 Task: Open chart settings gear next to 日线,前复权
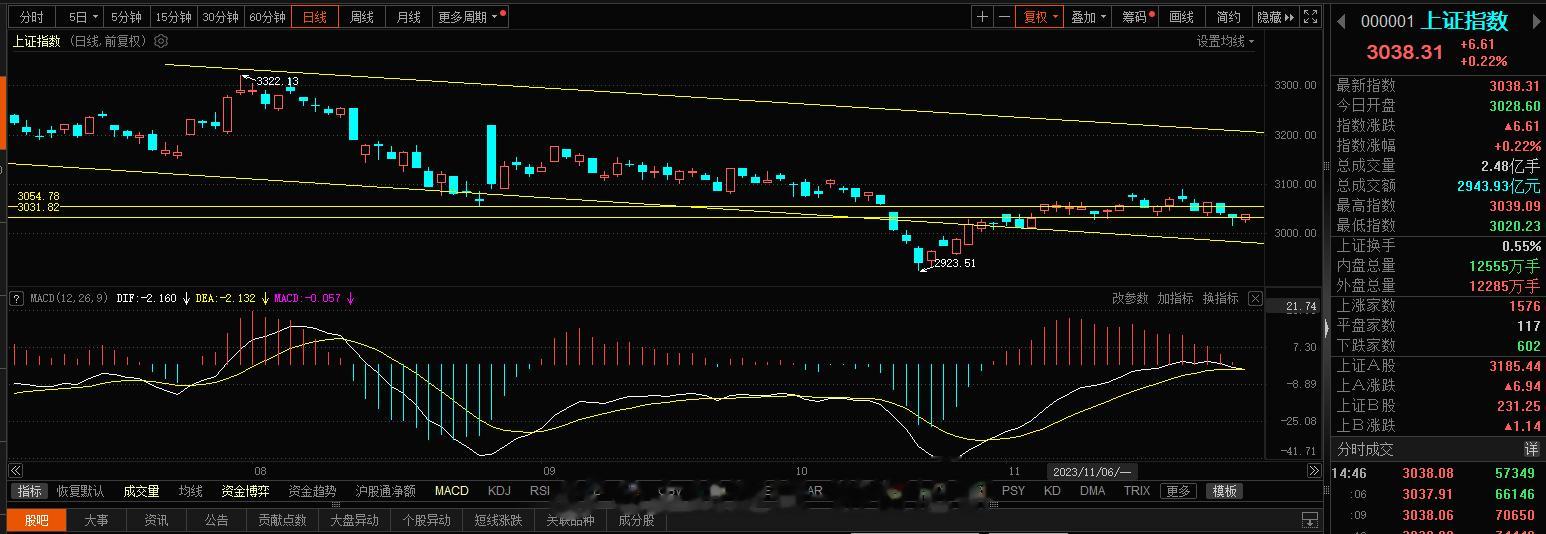pyautogui.click(x=161, y=41)
